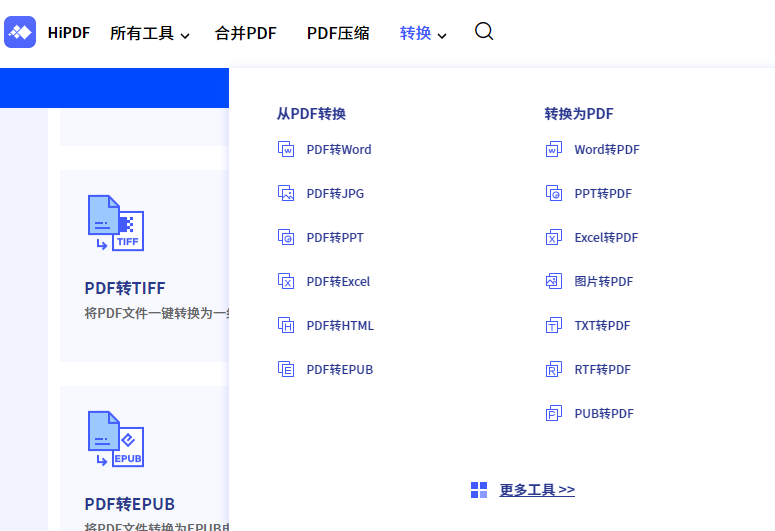Click the PUB转PDF icon
Viewport: 775px width, 531px height.
[x=554, y=413]
